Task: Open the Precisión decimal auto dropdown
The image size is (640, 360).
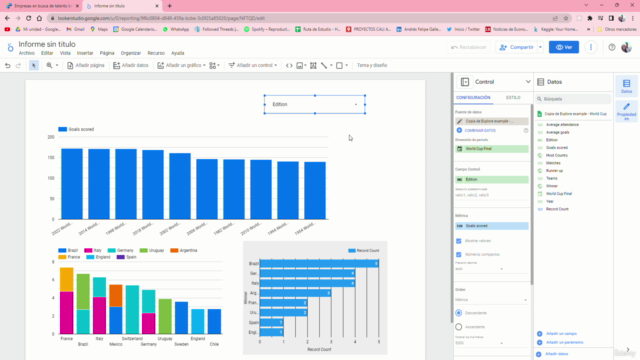Action: (479, 269)
